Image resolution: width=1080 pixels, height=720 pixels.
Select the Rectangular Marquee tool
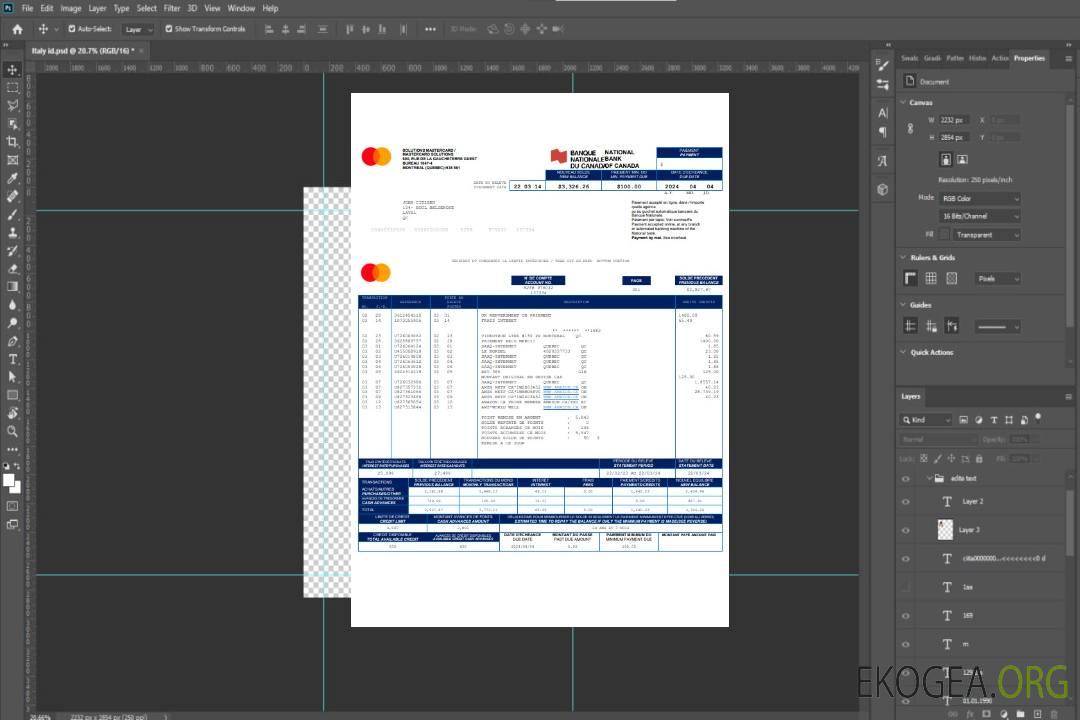coord(12,88)
